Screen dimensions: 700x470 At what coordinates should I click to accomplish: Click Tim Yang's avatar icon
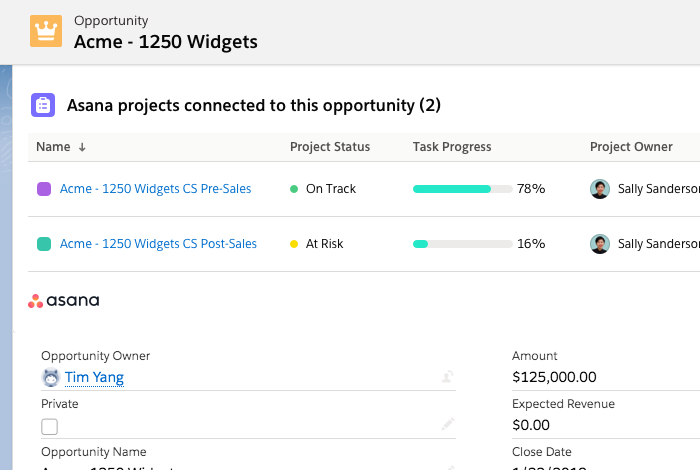click(x=51, y=377)
